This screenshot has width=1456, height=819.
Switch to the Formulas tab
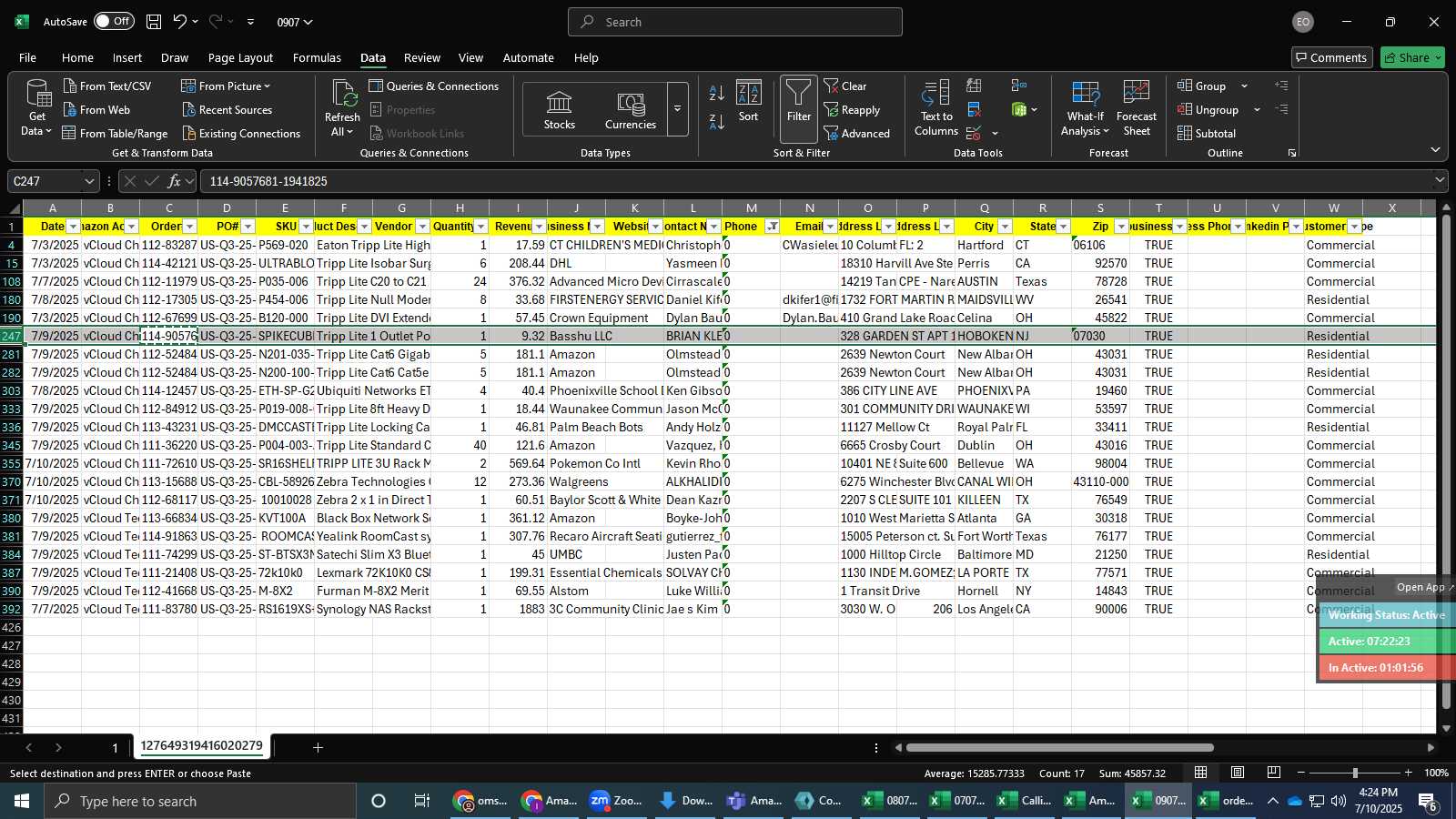317,57
